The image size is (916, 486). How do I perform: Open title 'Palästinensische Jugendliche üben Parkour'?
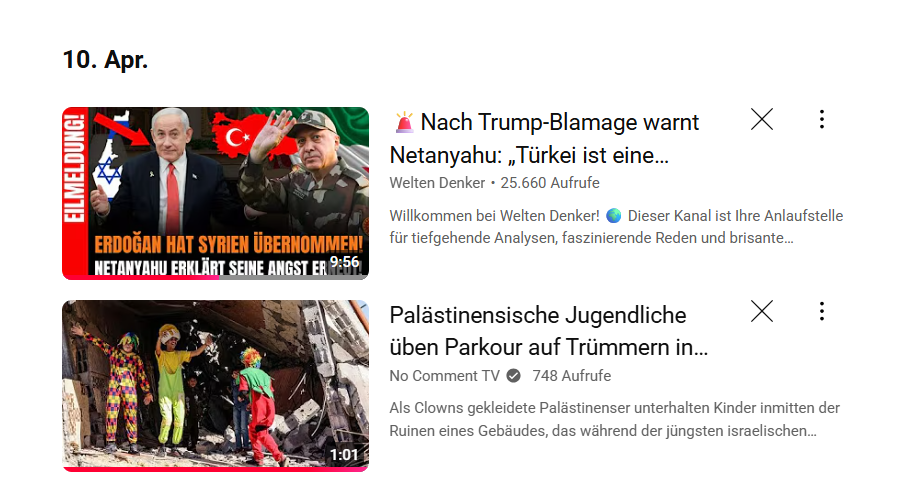tap(549, 331)
